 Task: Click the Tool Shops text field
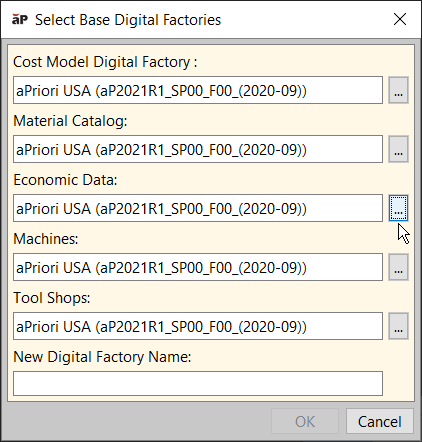(x=198, y=326)
